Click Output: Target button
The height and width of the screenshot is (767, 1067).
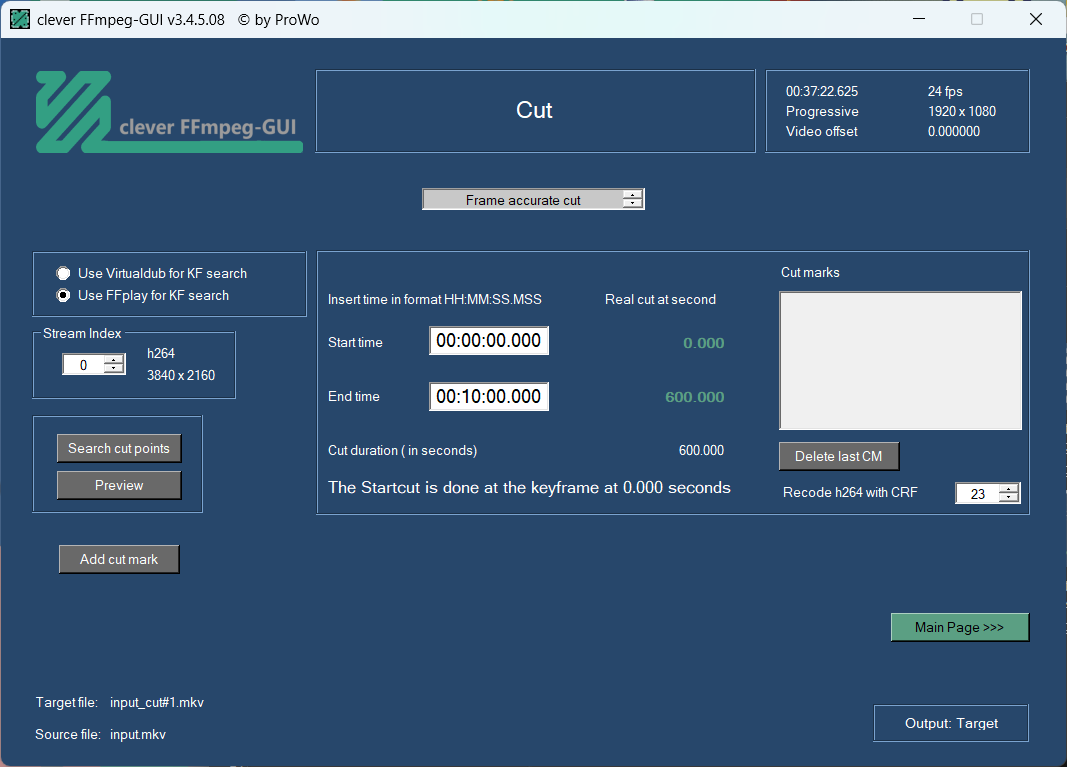[x=951, y=723]
